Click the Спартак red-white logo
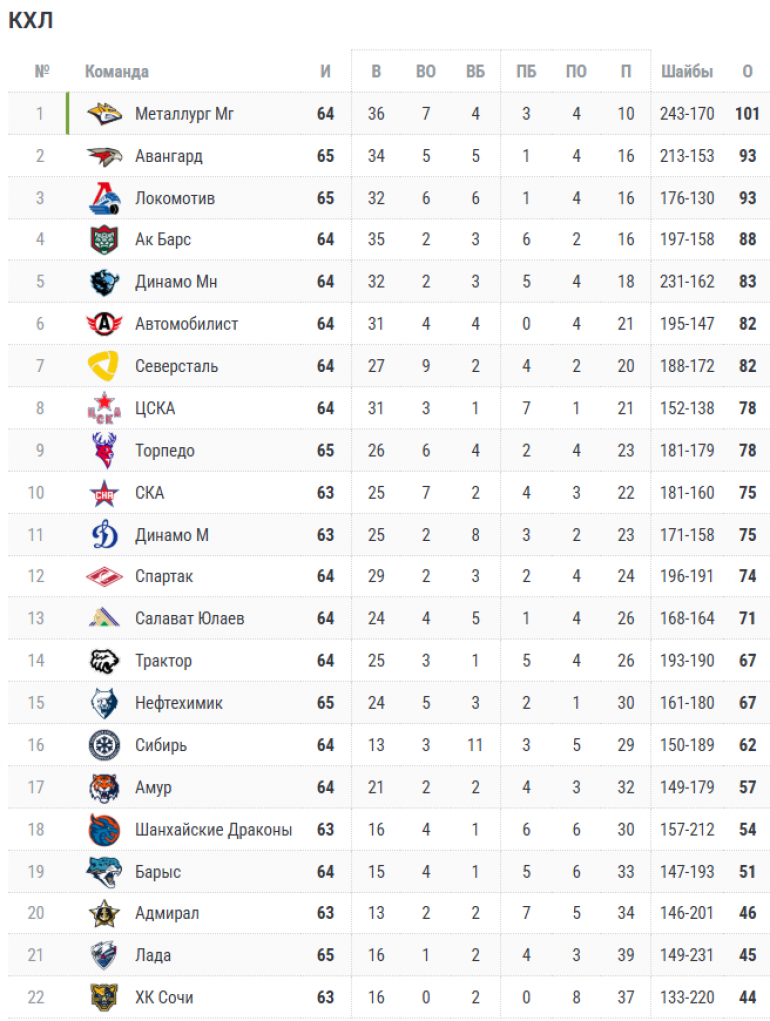Image resolution: width=770 pixels, height=1021 pixels. (104, 577)
